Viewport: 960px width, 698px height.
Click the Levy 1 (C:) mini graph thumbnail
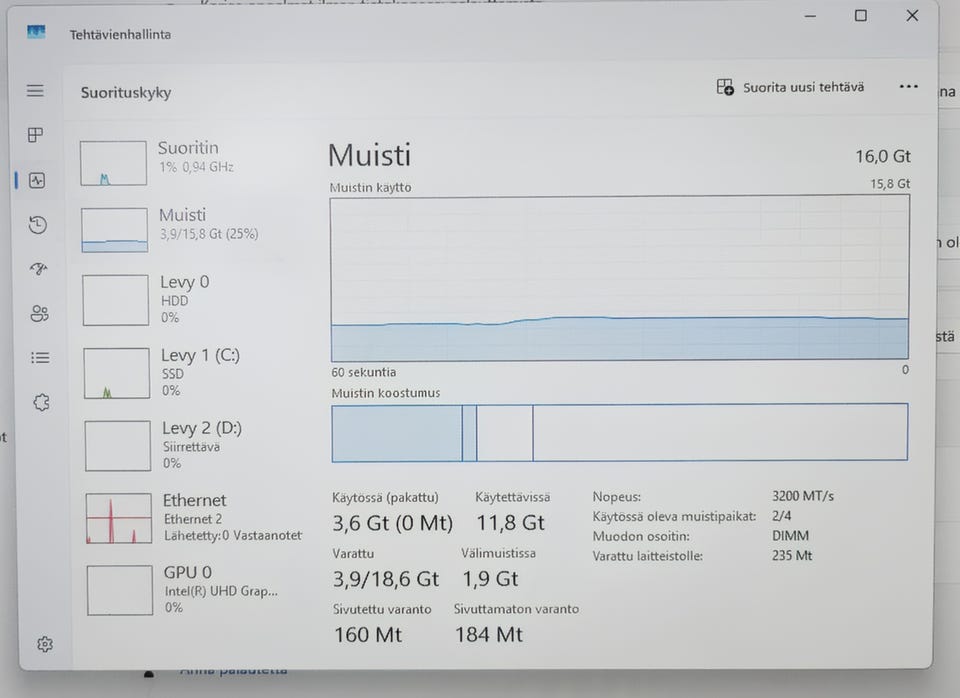(116, 373)
